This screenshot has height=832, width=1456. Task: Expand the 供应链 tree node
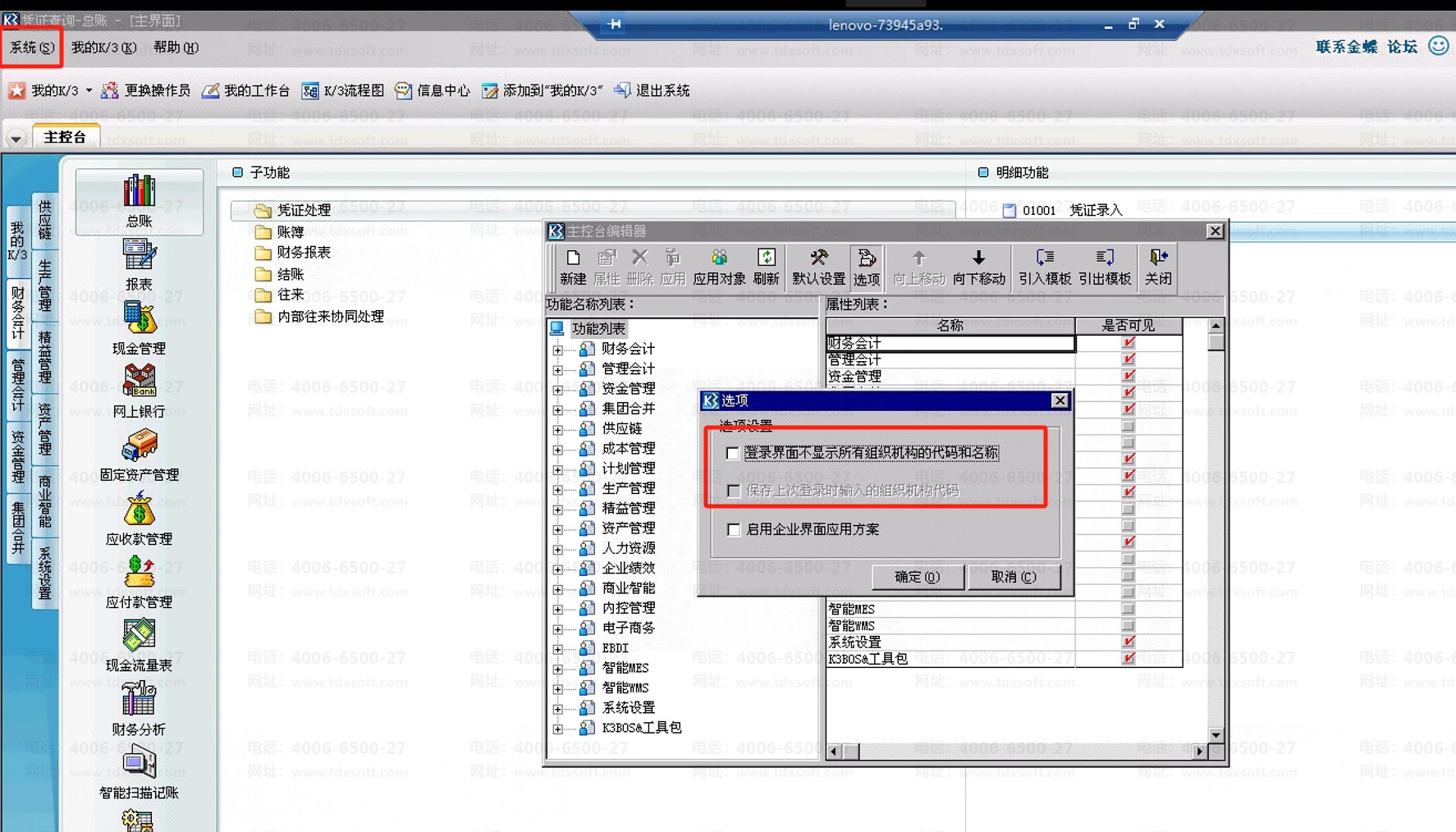point(558,429)
